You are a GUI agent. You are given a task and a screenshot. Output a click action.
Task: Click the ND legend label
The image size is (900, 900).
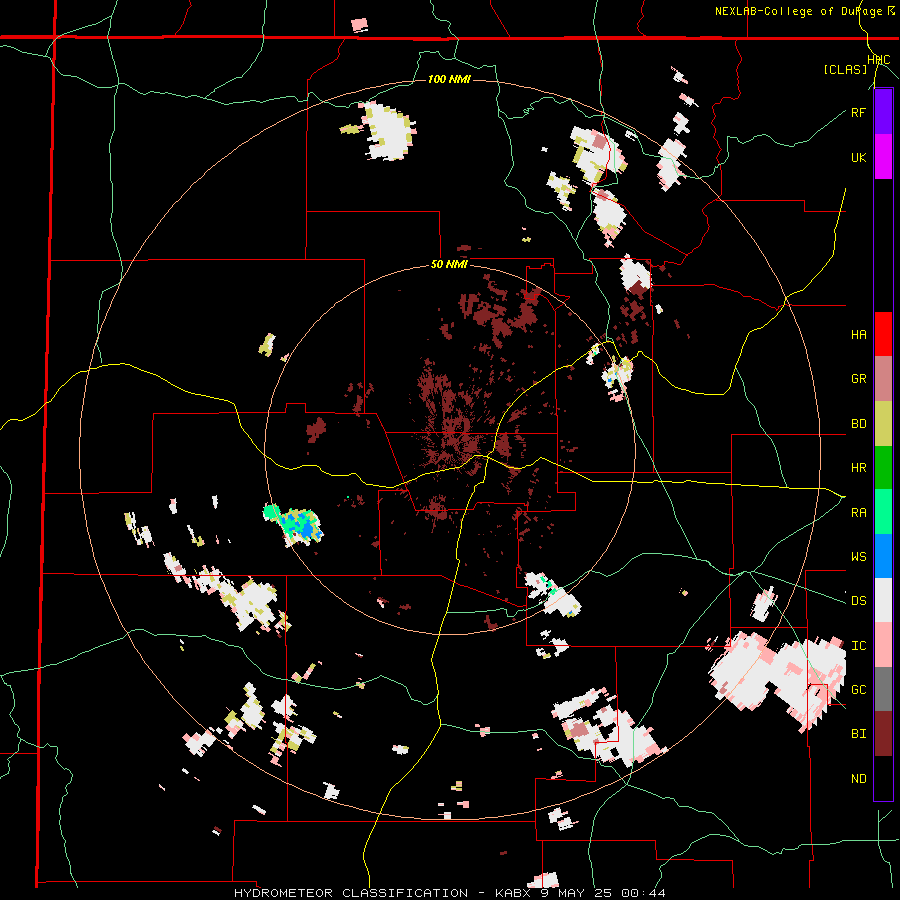[858, 779]
